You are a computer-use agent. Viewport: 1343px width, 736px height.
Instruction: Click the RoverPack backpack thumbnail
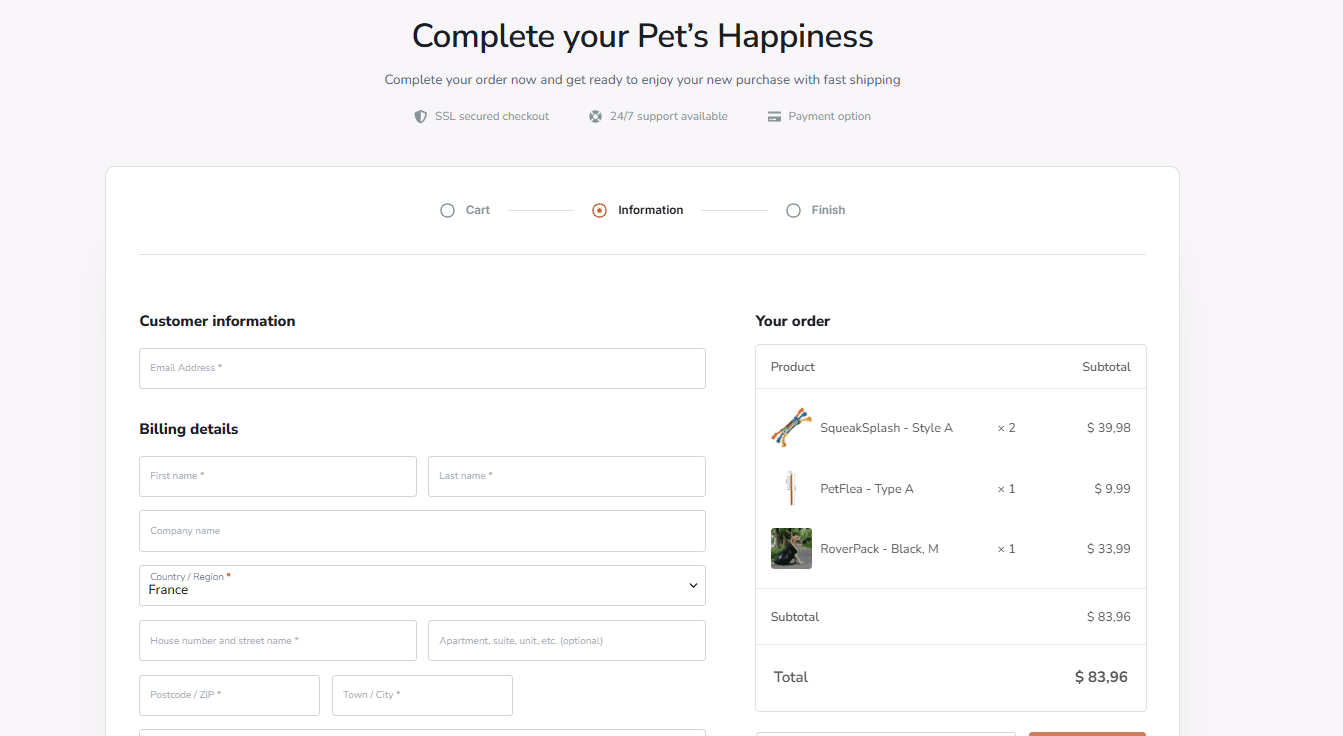(791, 548)
